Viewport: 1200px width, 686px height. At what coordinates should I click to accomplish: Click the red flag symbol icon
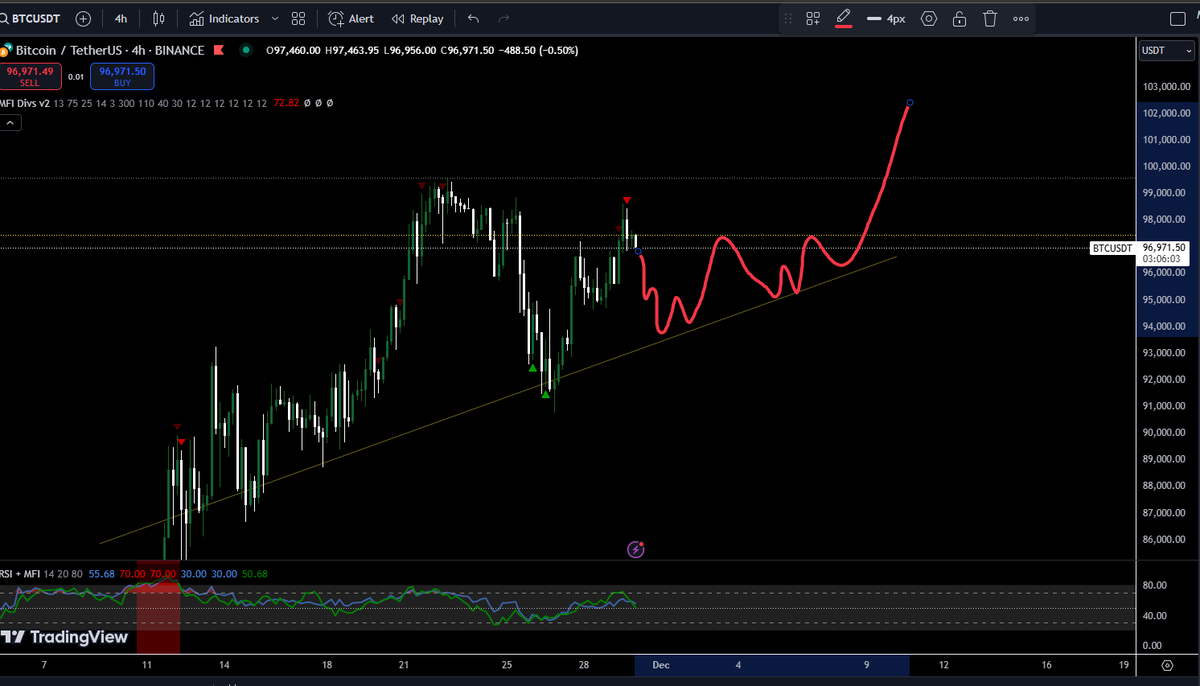click(x=219, y=50)
